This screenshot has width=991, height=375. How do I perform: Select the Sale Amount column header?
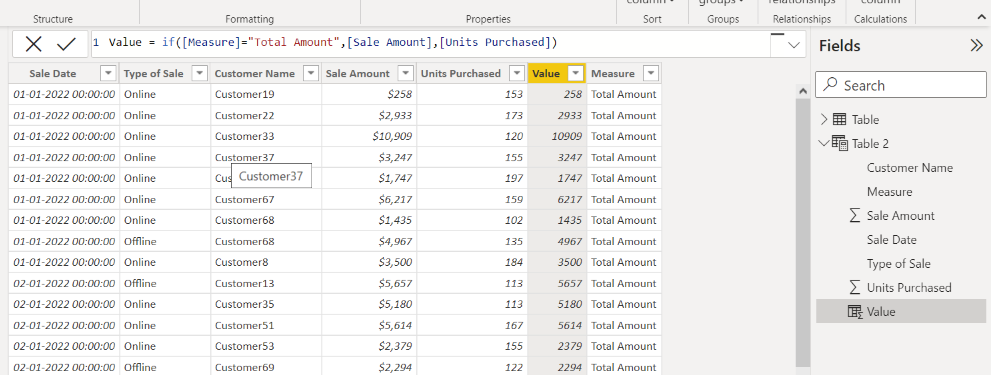(358, 74)
